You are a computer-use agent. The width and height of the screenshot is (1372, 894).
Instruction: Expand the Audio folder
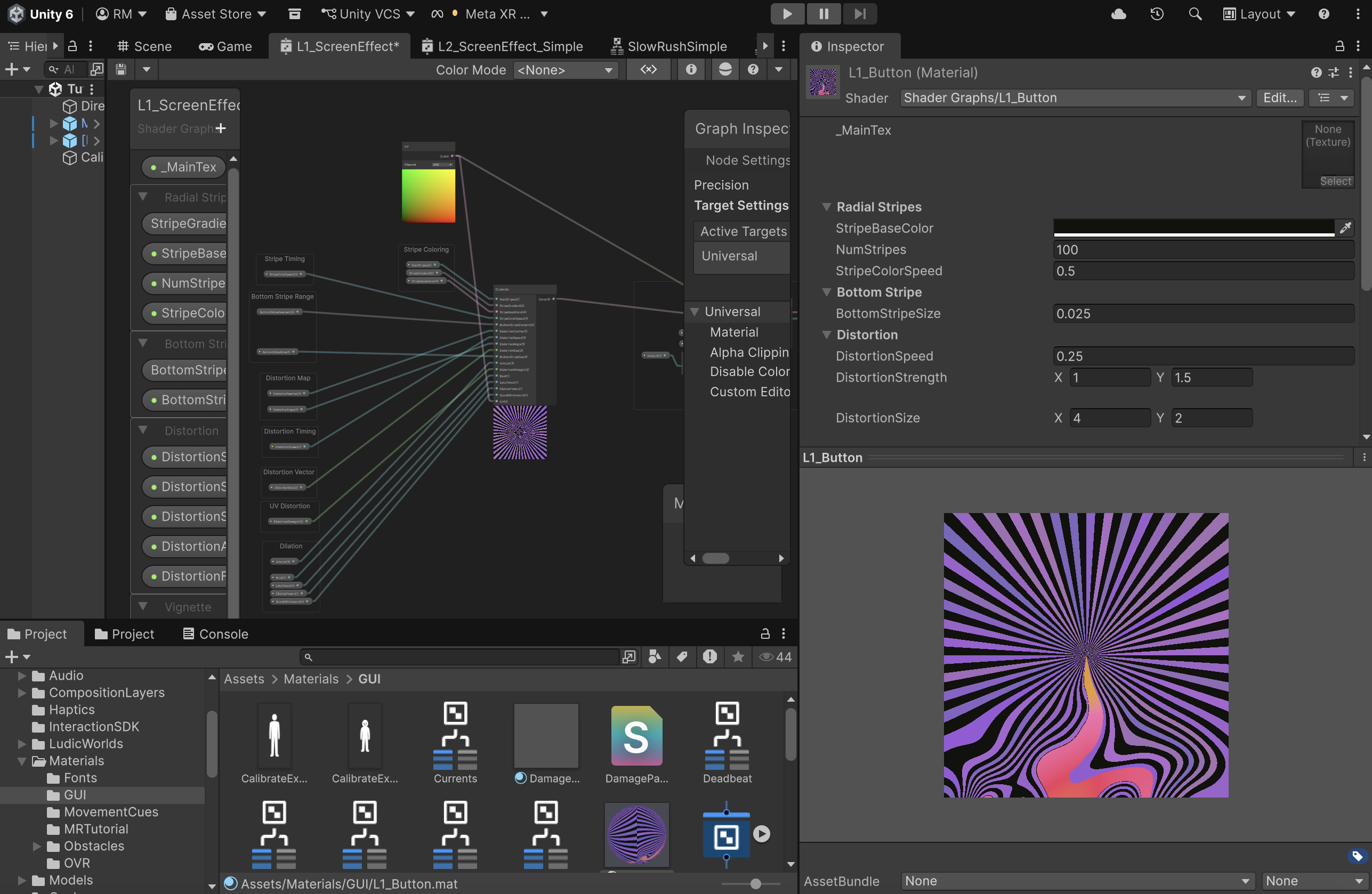(x=22, y=676)
